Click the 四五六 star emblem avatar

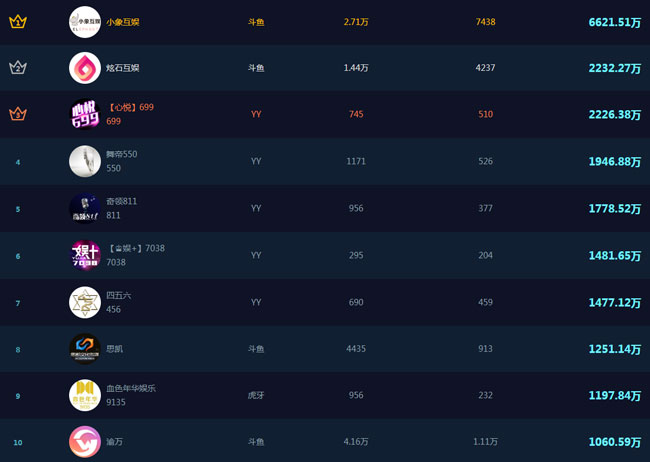point(85,302)
